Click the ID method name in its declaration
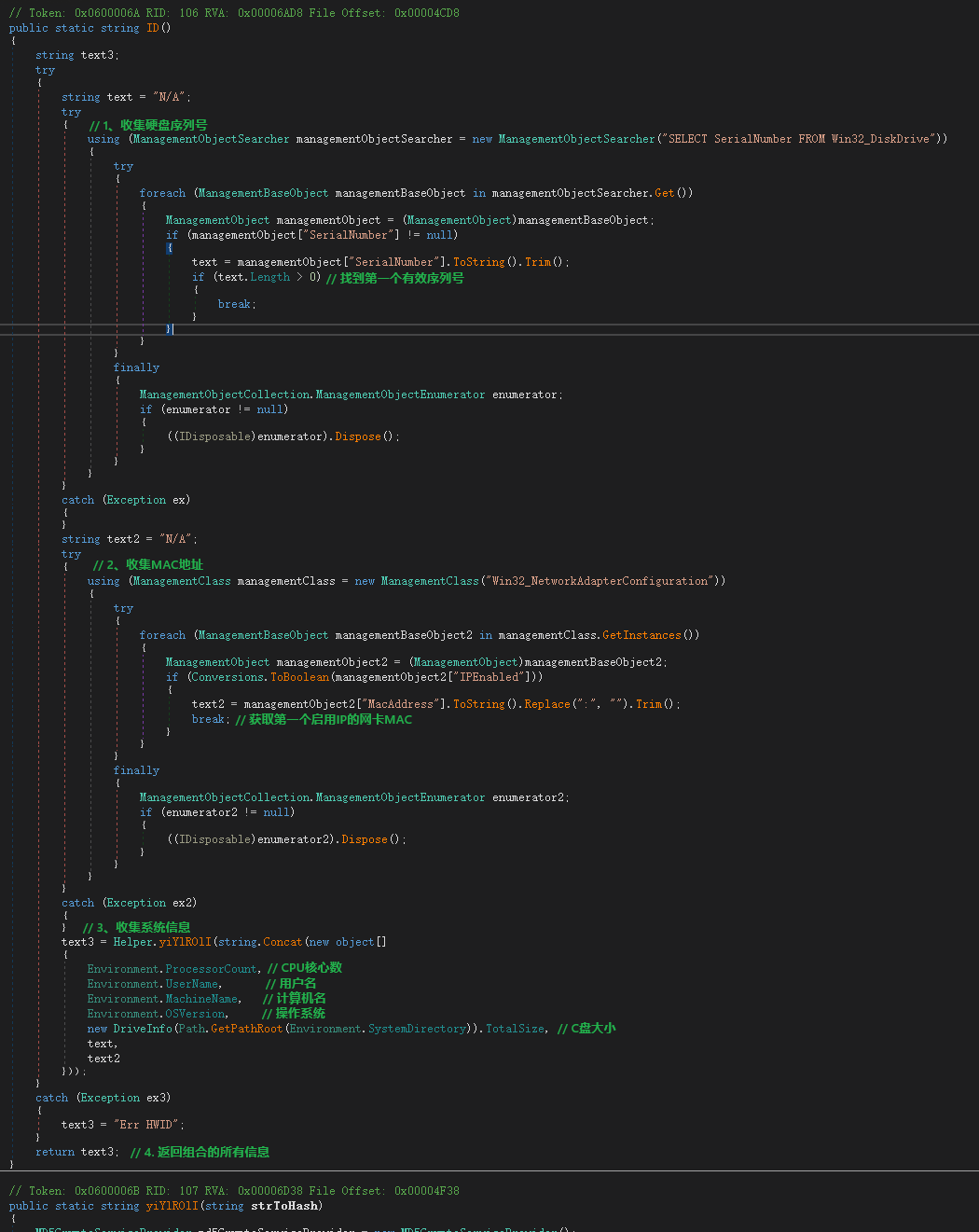The image size is (979, 1232). pos(153,28)
